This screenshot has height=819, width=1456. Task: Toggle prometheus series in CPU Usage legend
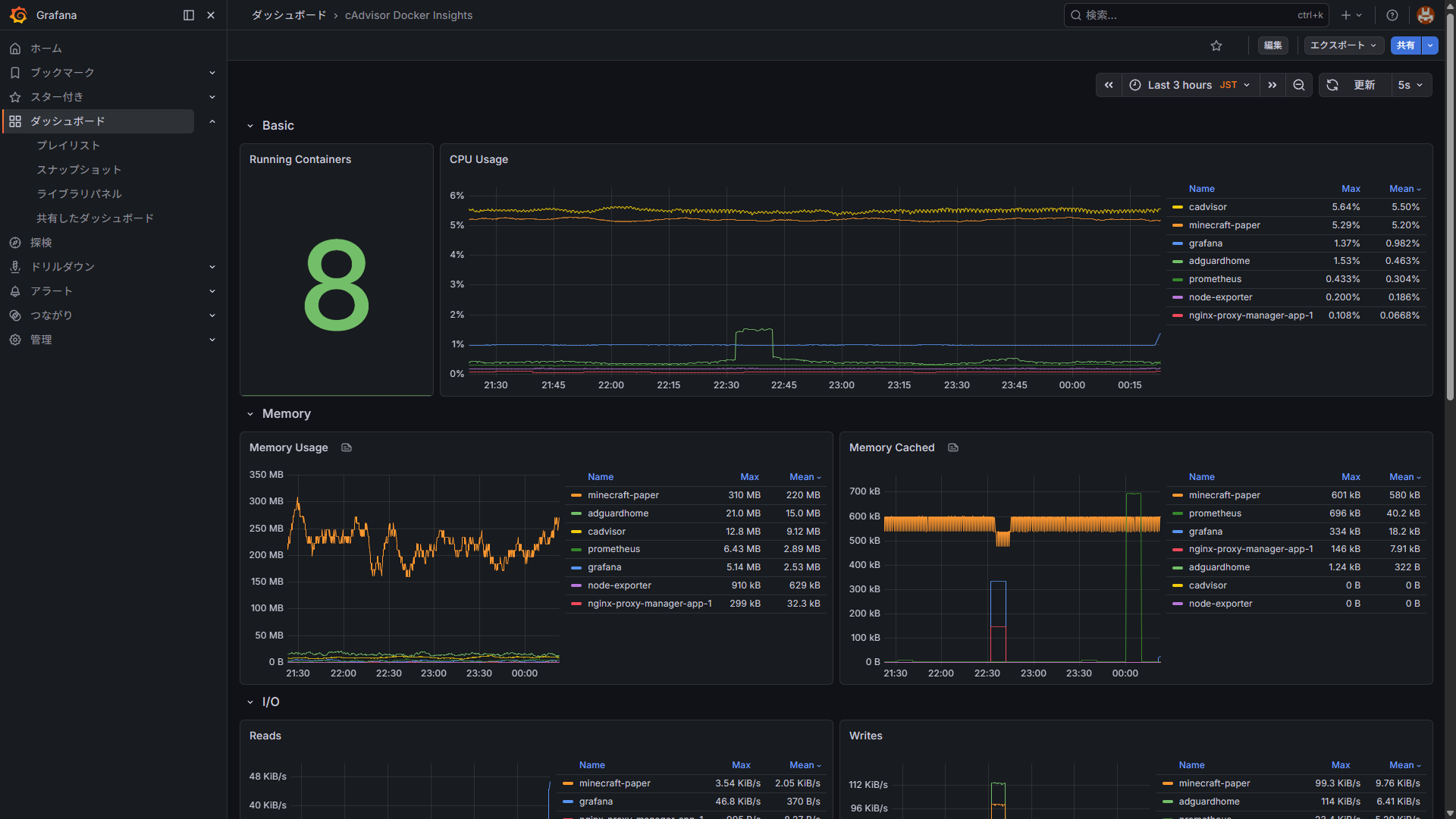click(x=1215, y=279)
